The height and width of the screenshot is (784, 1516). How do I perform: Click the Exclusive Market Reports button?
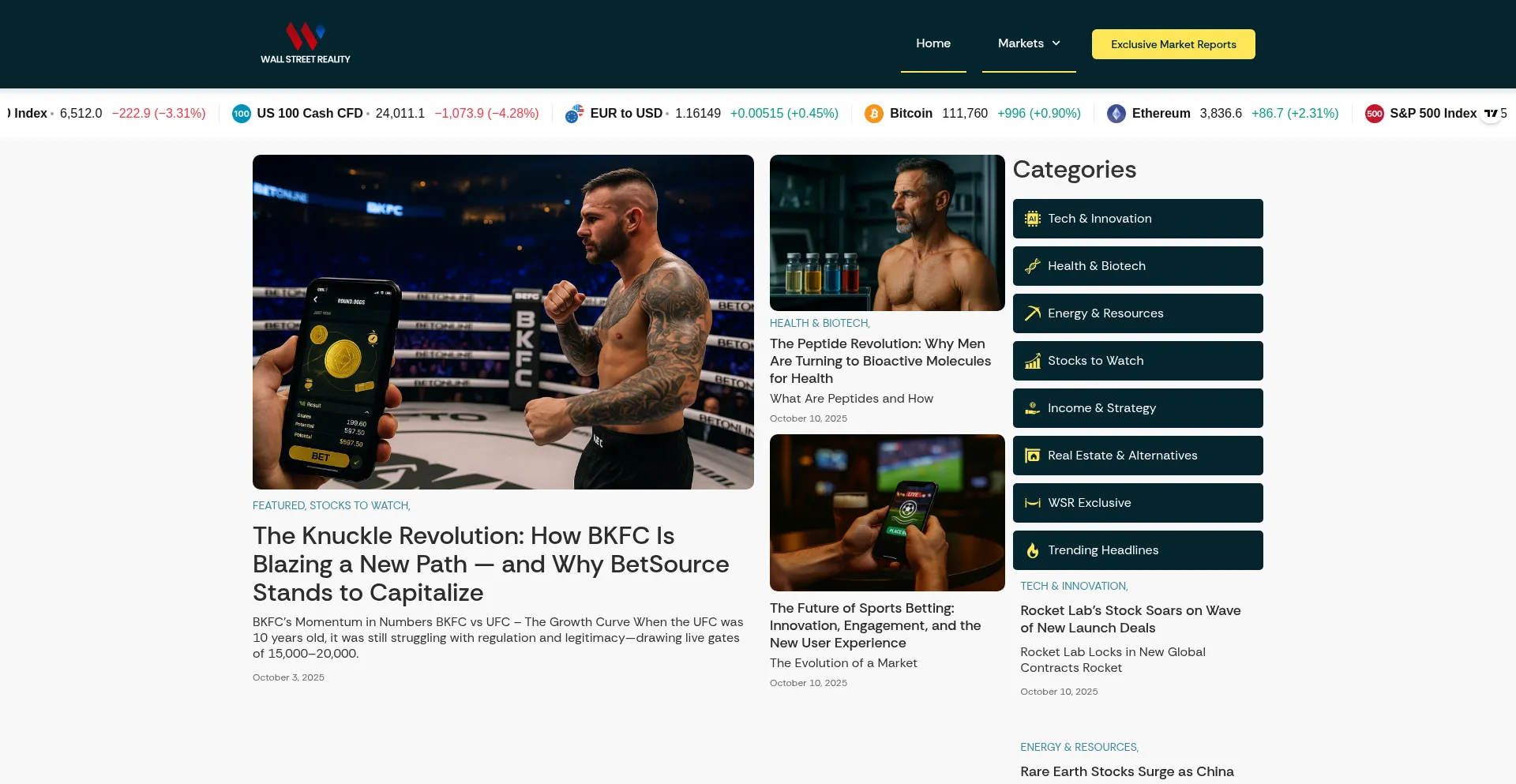1173,44
